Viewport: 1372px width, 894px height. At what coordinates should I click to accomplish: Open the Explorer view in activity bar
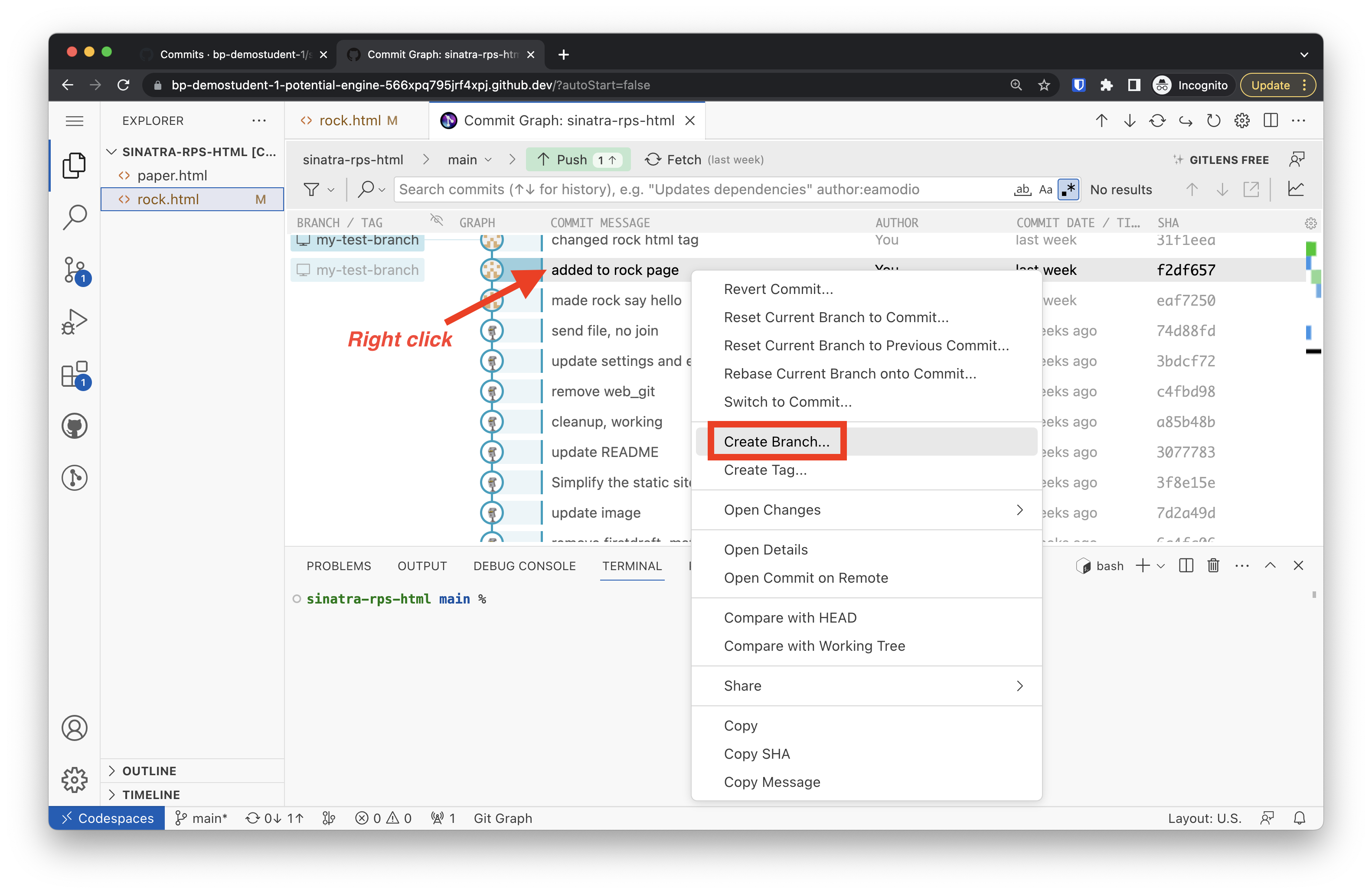coord(74,166)
